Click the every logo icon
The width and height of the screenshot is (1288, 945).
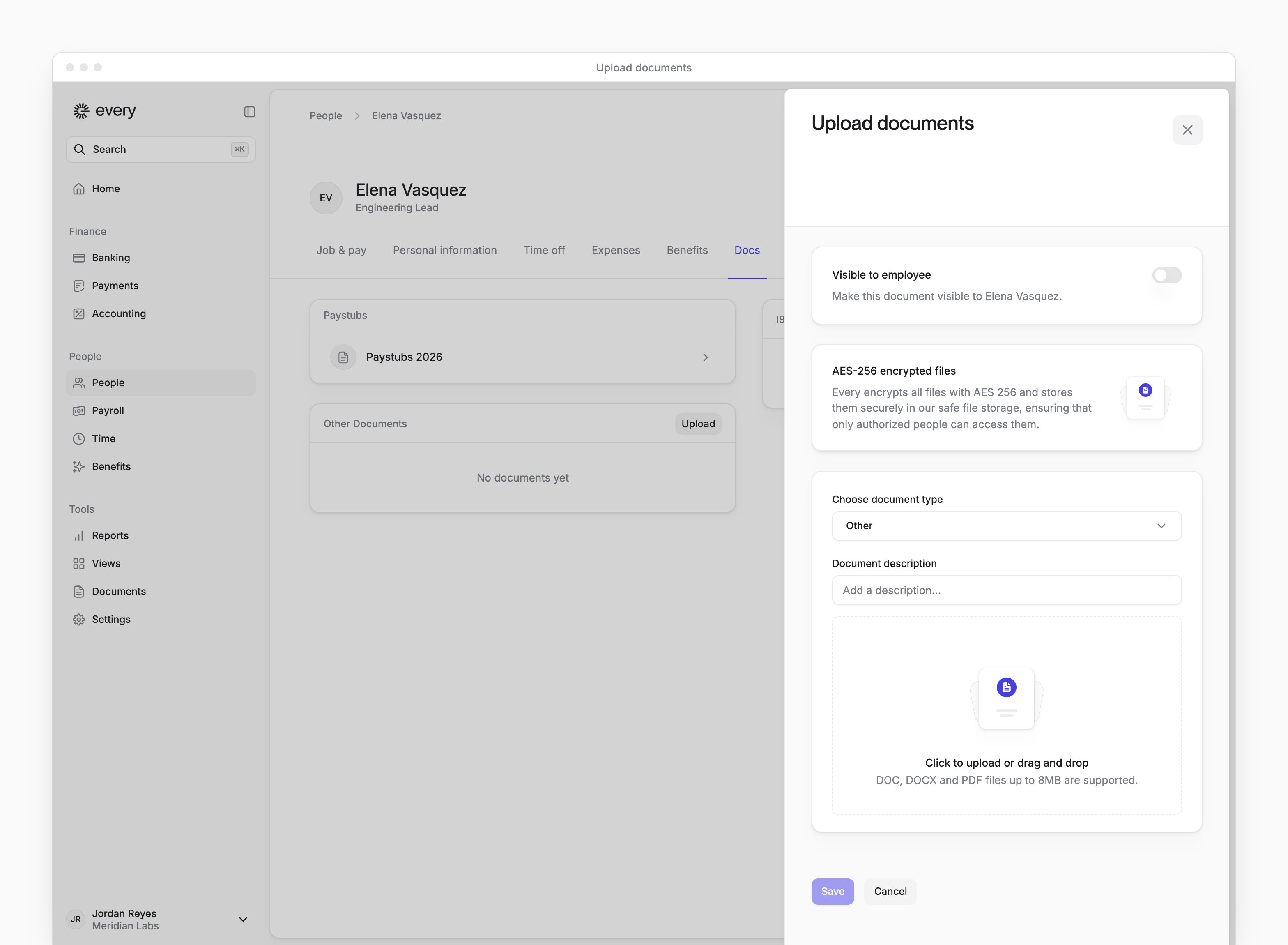point(81,111)
